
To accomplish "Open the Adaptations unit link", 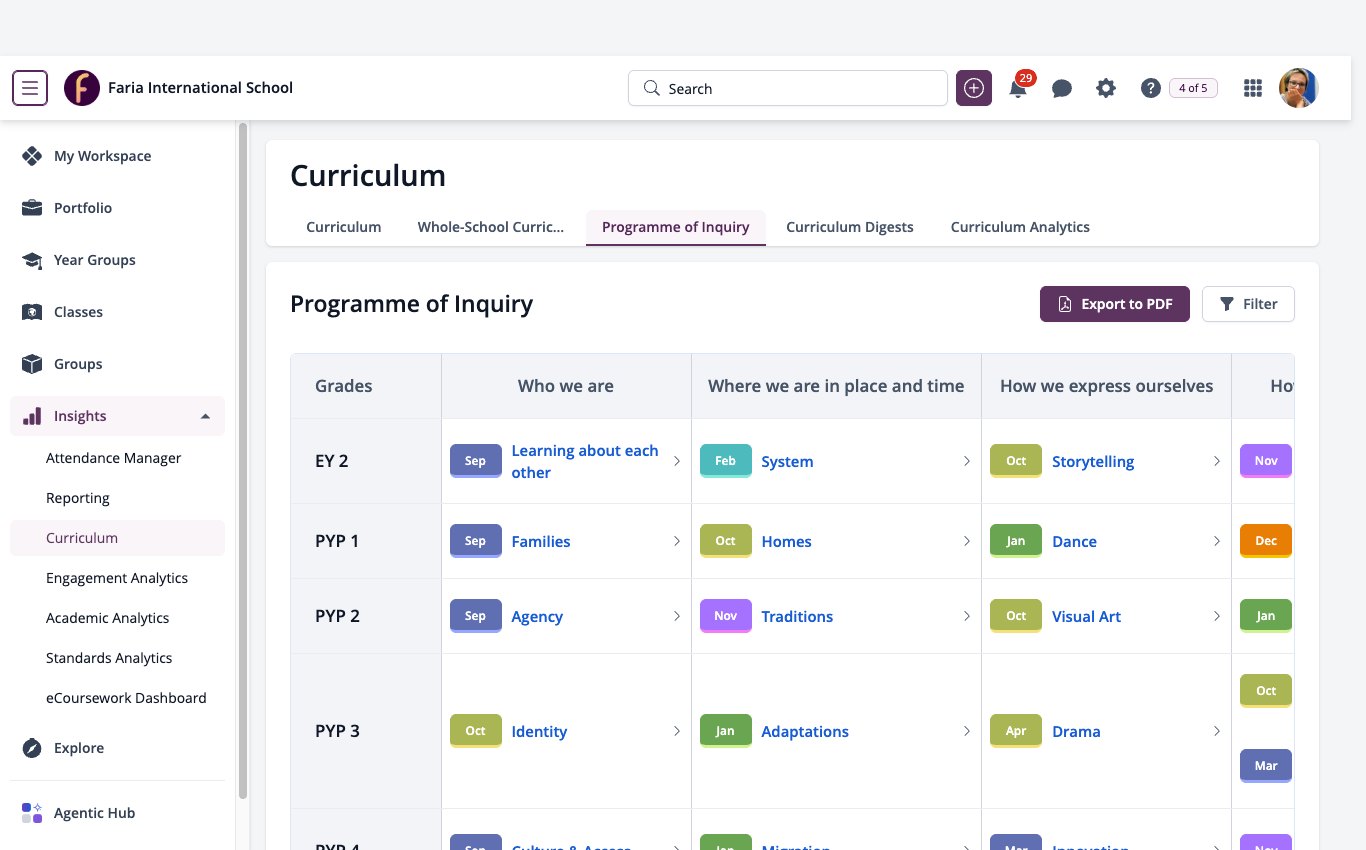I will pyautogui.click(x=805, y=731).
